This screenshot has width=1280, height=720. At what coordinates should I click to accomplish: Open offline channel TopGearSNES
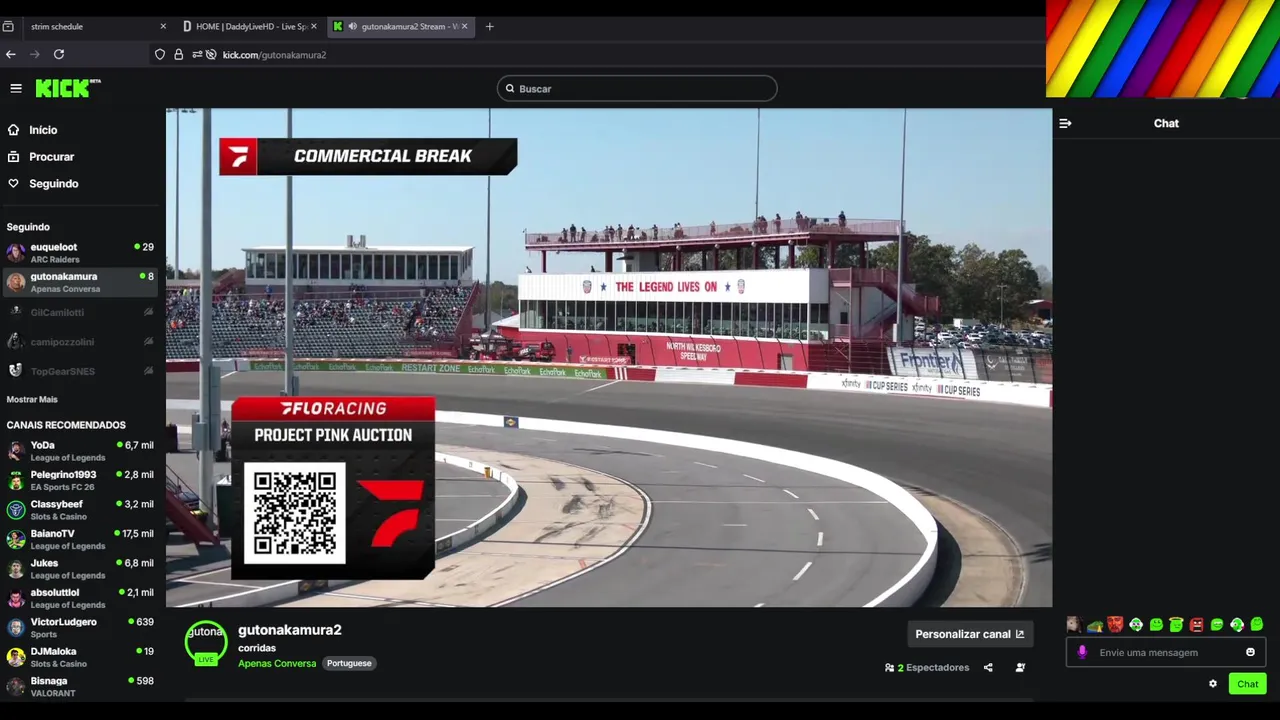[x=80, y=371]
